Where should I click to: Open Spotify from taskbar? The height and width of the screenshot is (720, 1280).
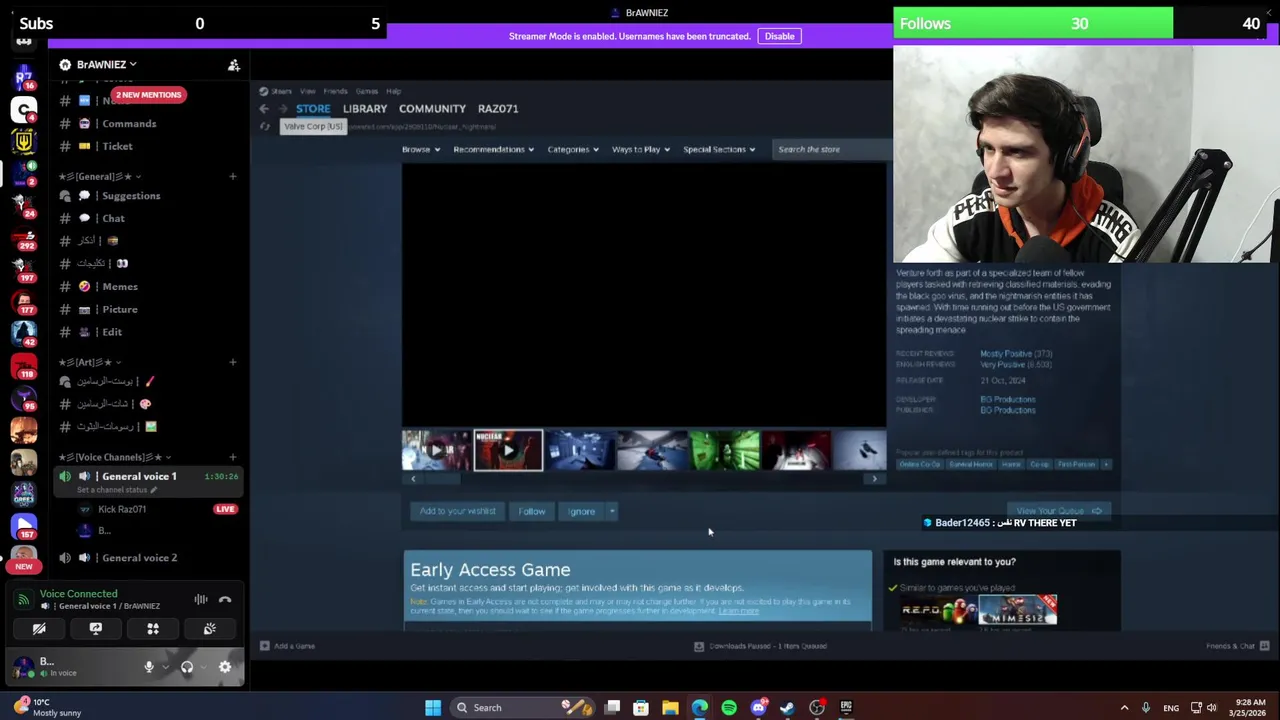pyautogui.click(x=729, y=708)
